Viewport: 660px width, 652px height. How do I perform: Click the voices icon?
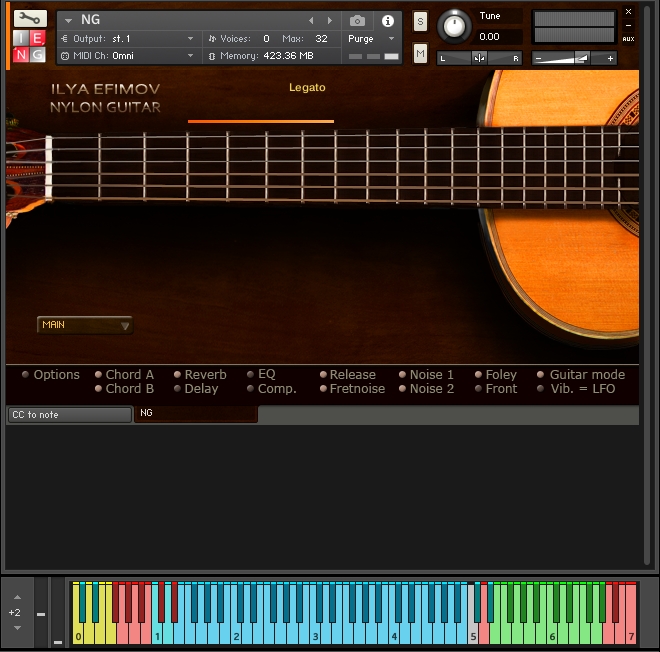click(212, 39)
